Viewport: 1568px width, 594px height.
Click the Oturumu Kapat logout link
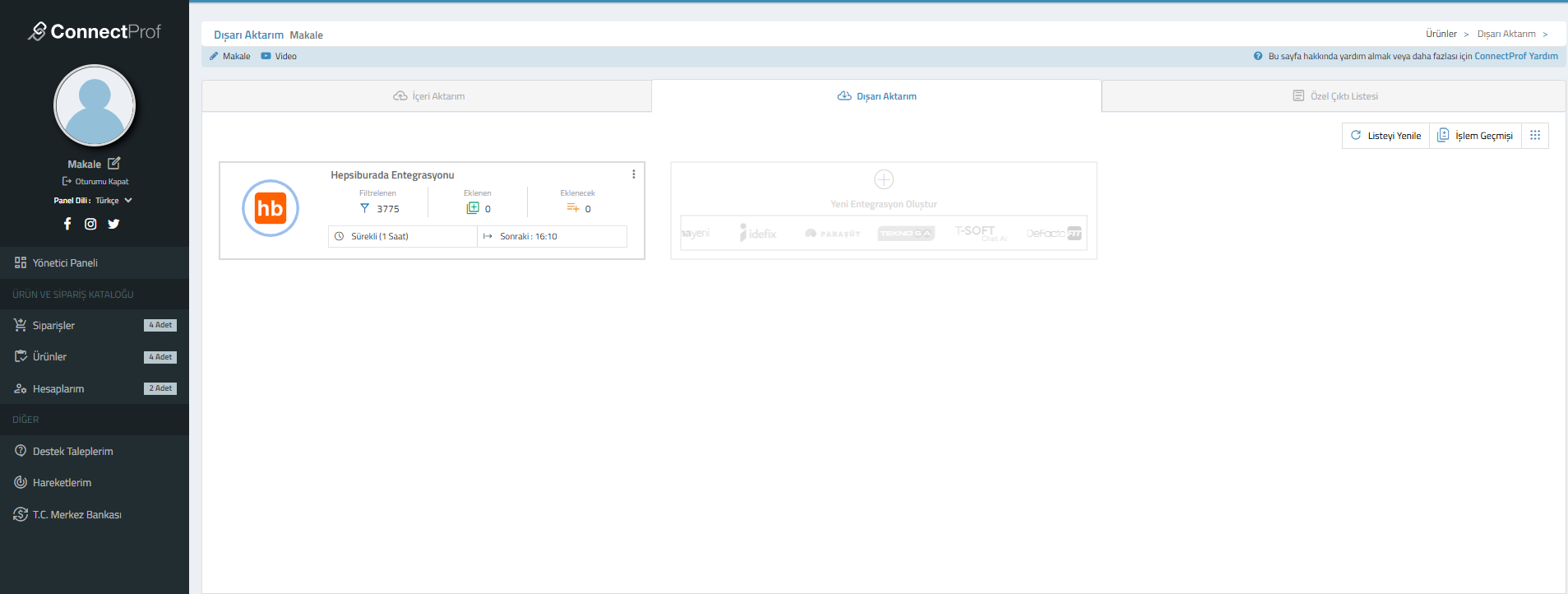click(x=96, y=182)
